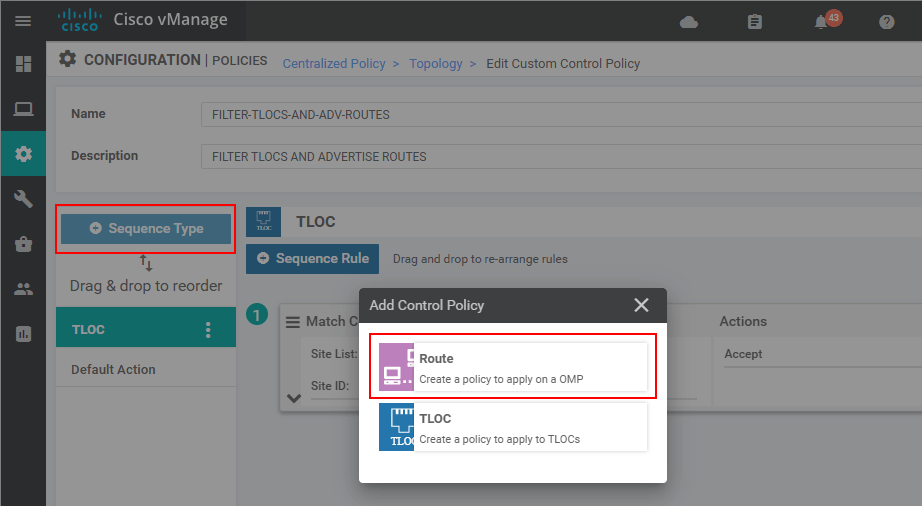
Task: Open the Tools wrench sidebar icon
Action: coord(23,199)
